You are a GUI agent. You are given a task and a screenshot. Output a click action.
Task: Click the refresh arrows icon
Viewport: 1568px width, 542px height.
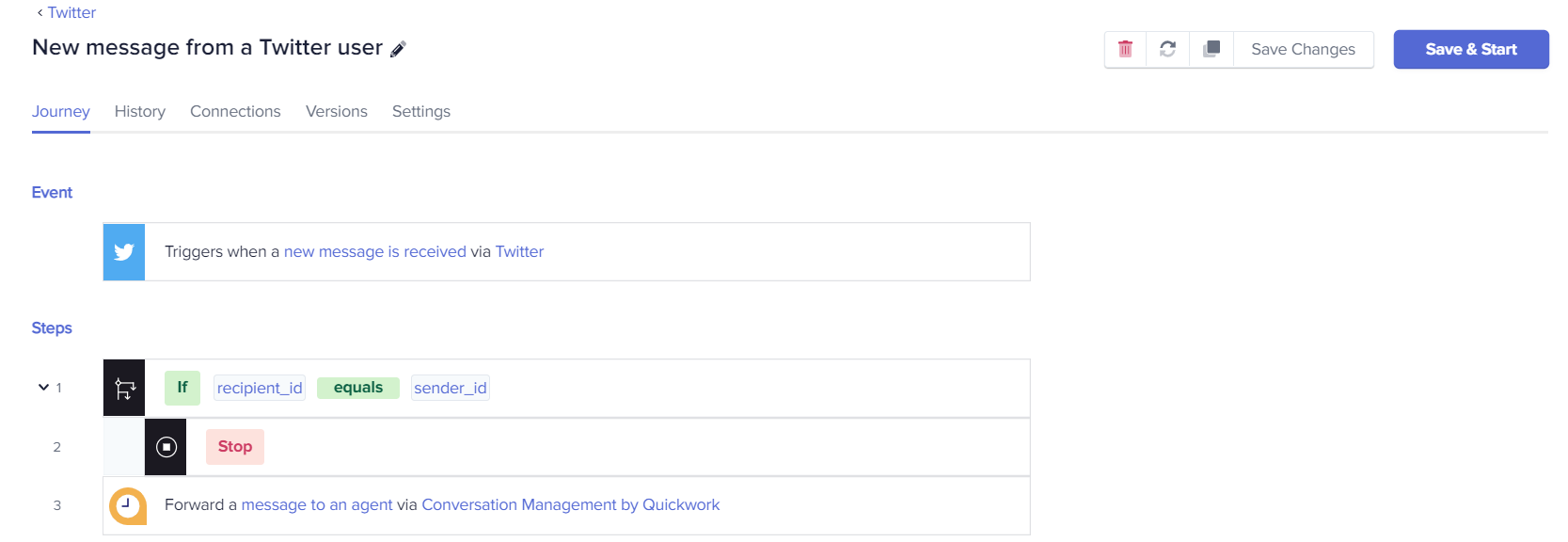1167,49
